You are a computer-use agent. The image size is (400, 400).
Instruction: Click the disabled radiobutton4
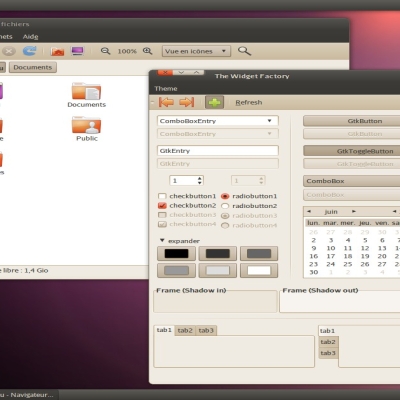[x=225, y=225]
